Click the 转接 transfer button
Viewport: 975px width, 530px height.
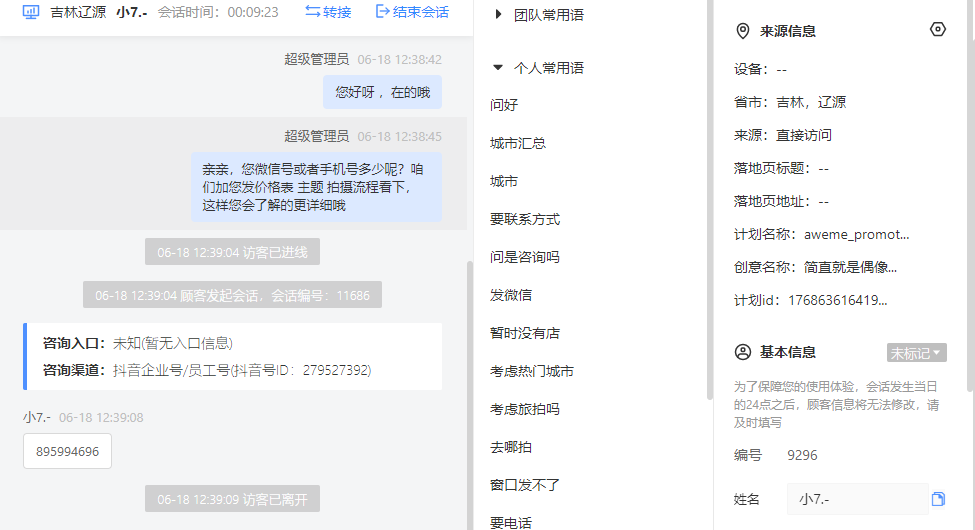click(x=328, y=12)
